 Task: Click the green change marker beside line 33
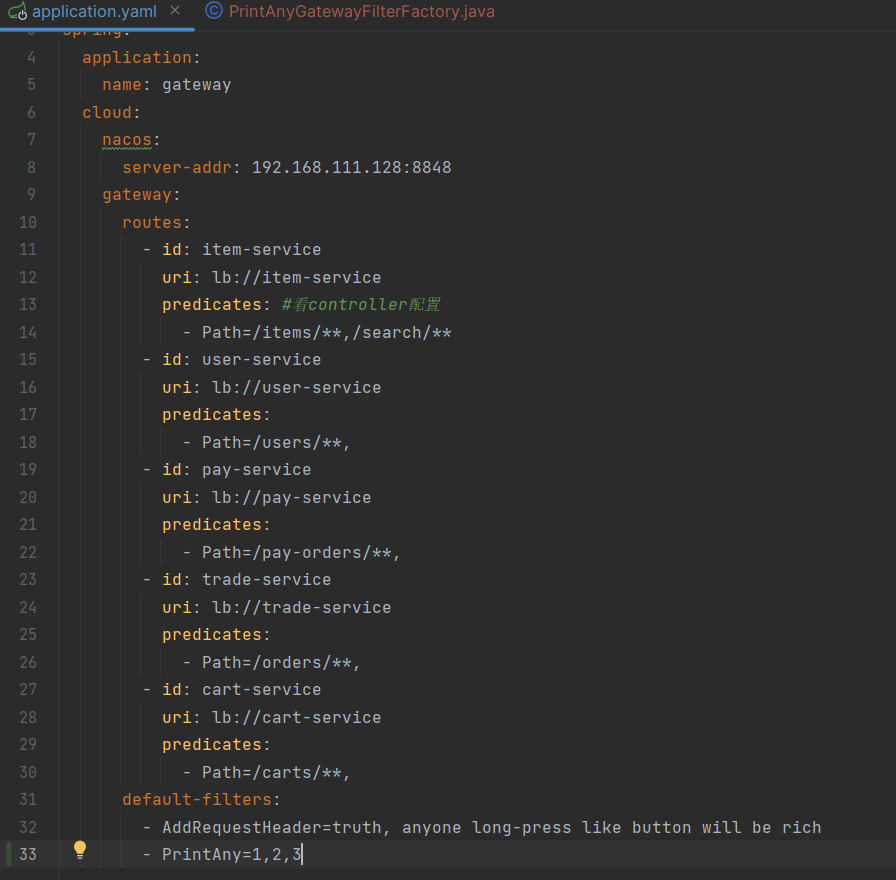coord(9,854)
